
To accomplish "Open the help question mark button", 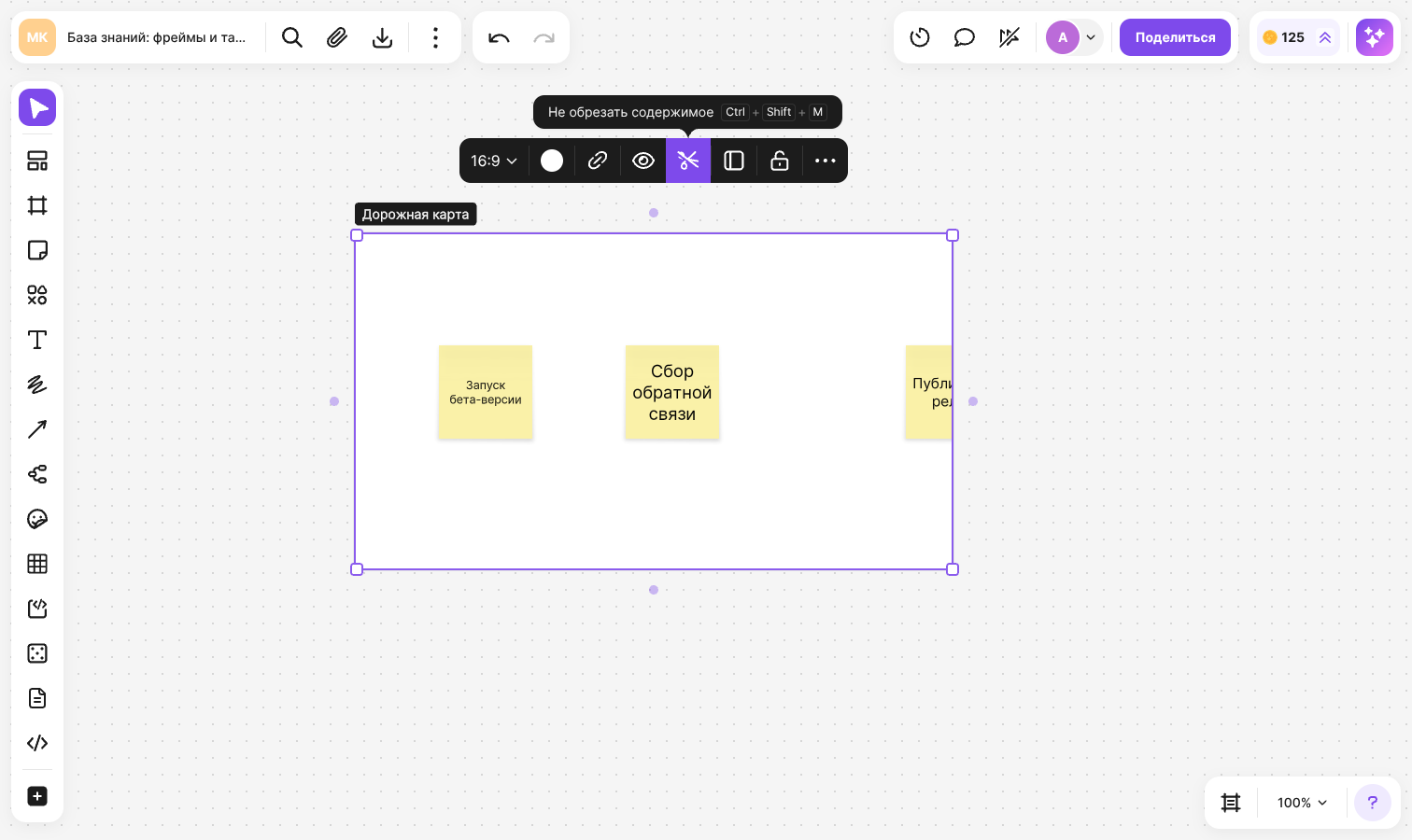I will point(1372,803).
